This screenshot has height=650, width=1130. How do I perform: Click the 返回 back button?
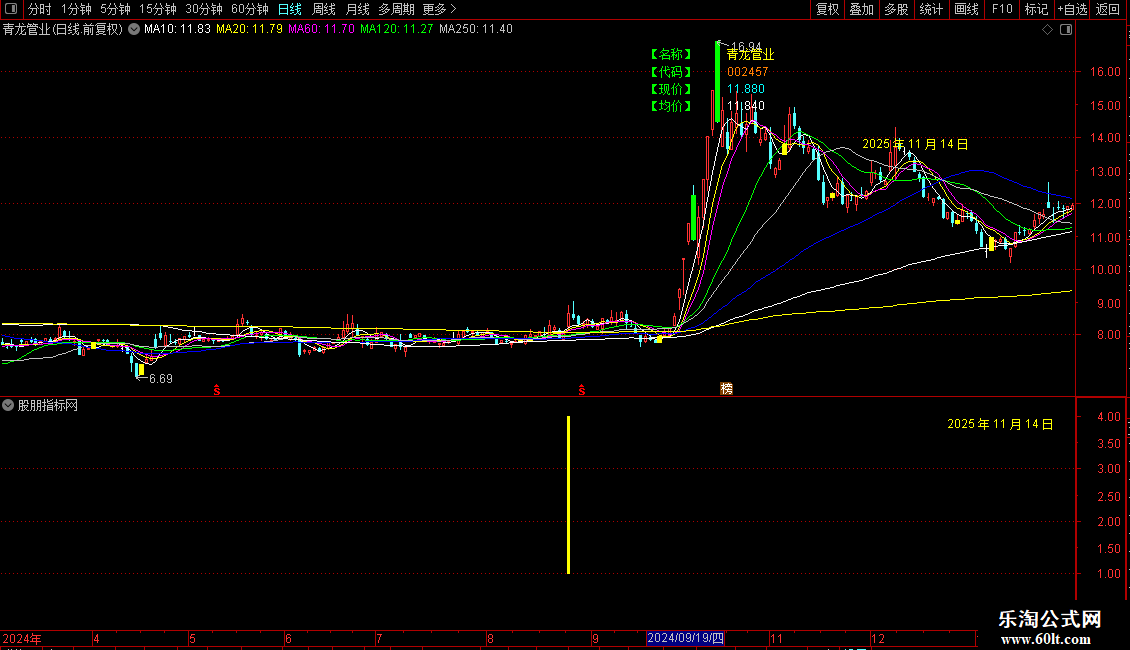pos(1108,9)
